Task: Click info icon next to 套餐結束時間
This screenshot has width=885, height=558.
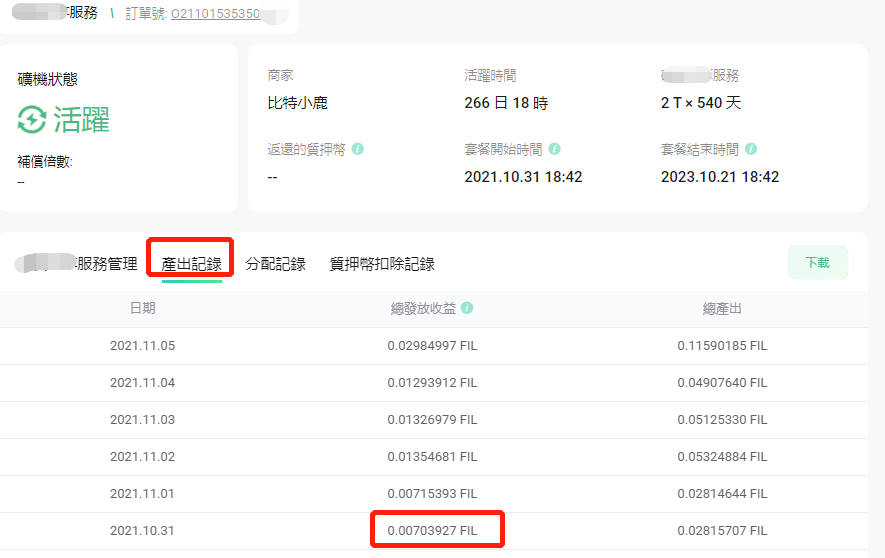Action: [x=751, y=149]
